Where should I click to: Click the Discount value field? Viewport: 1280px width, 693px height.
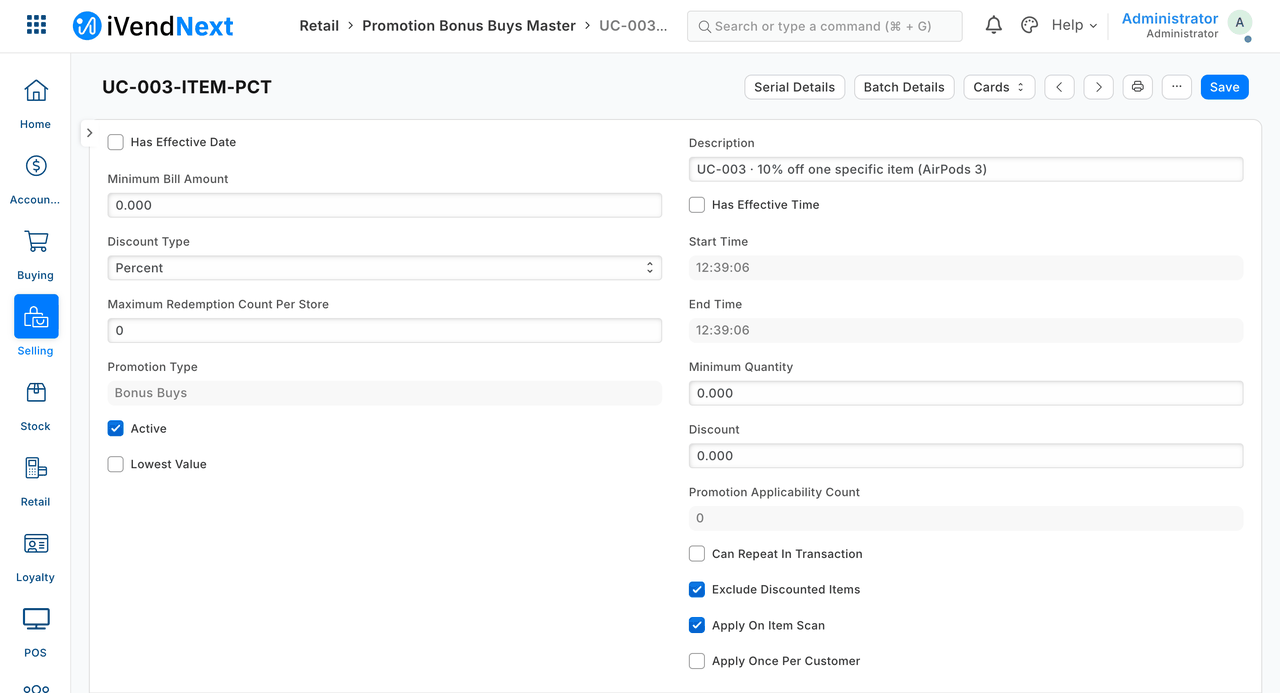pos(966,455)
